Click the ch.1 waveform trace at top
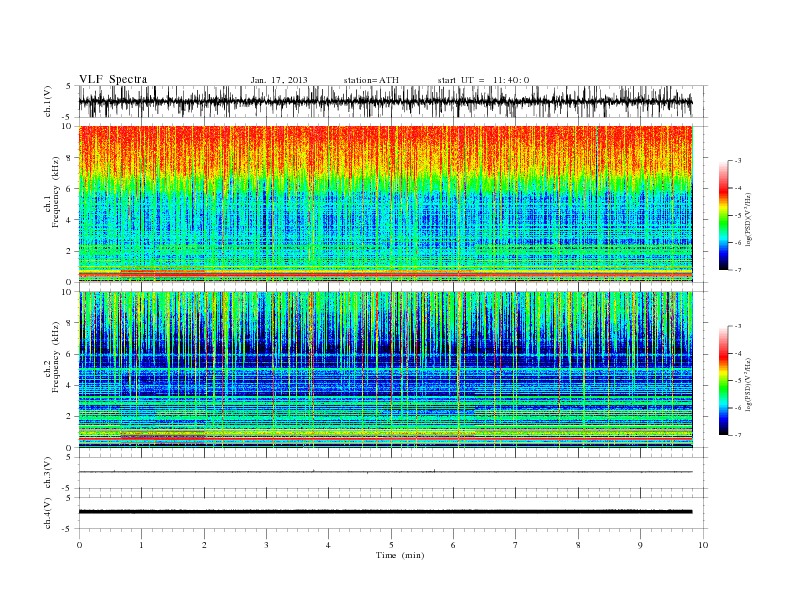 385,101
